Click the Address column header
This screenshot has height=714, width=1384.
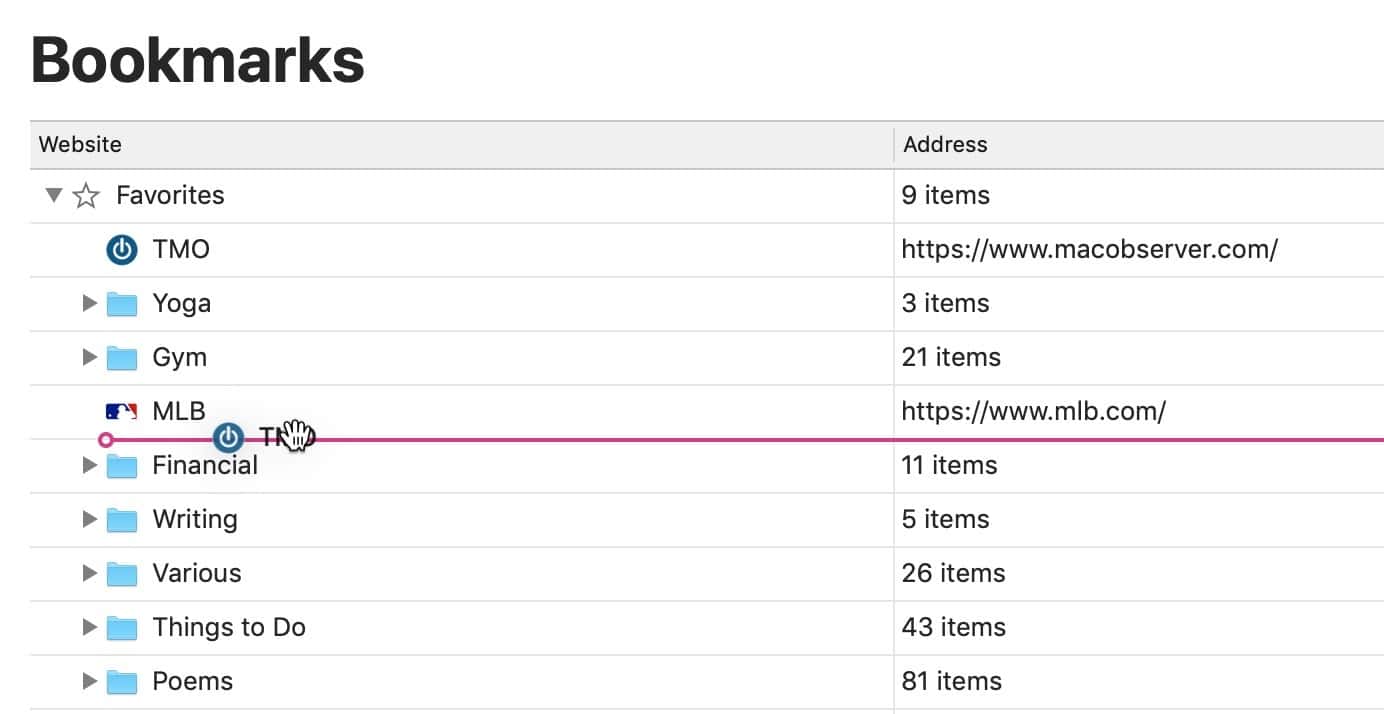pos(945,144)
